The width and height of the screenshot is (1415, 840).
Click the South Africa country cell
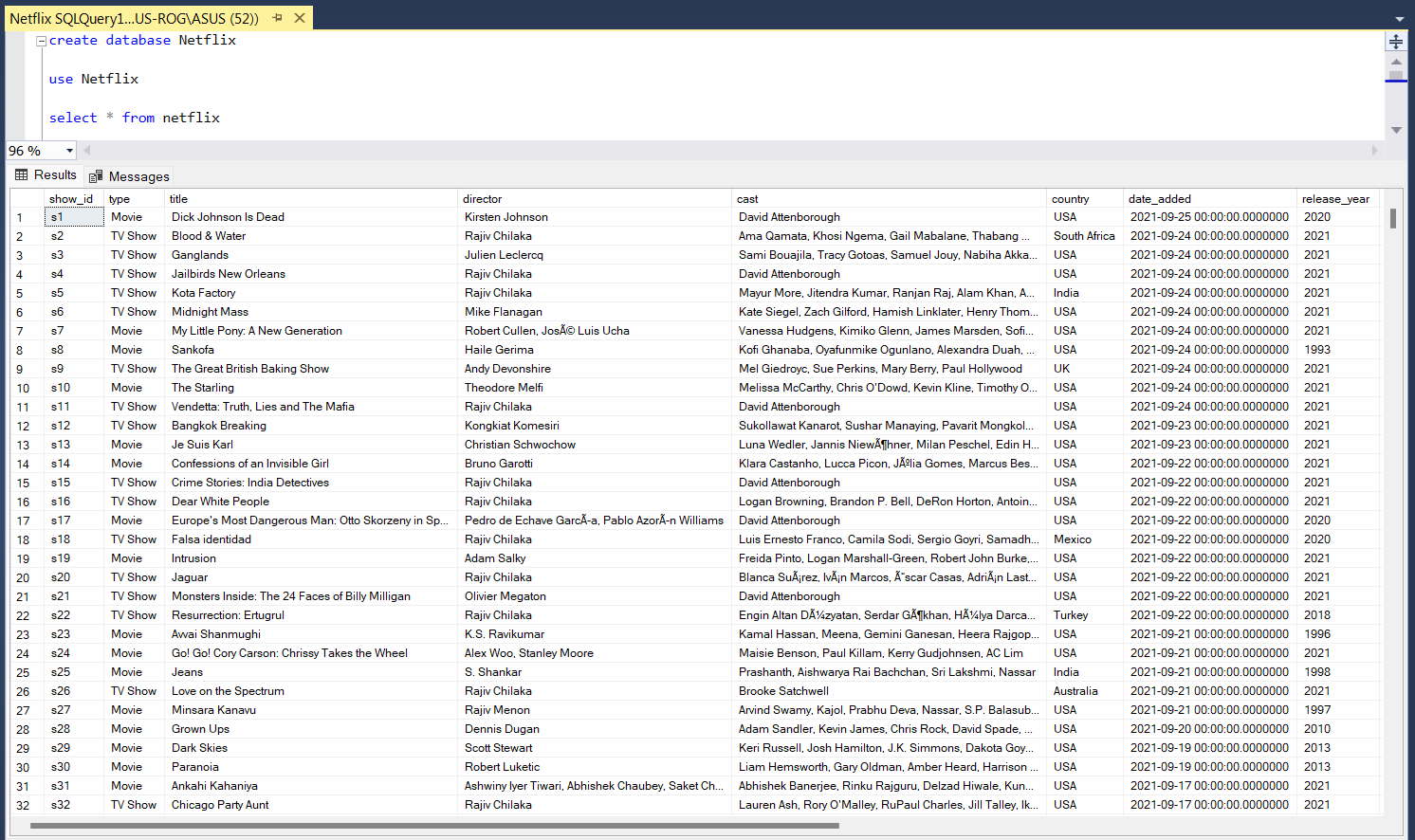click(x=1085, y=236)
